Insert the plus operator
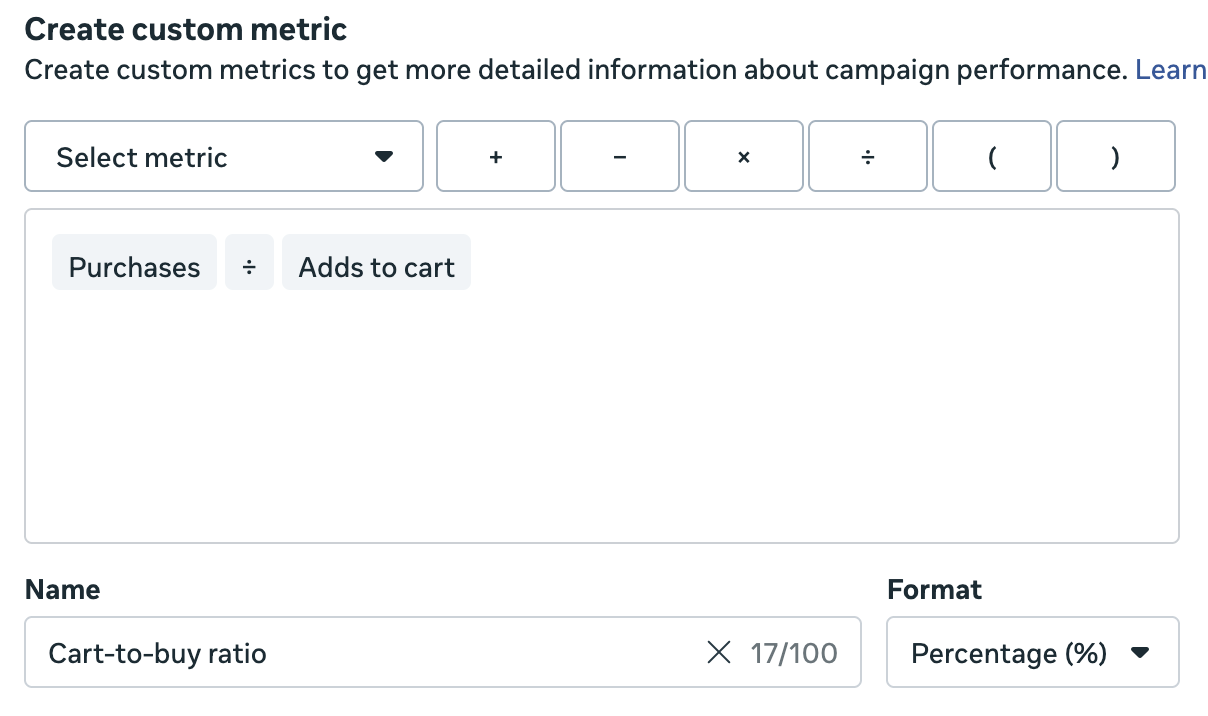This screenshot has width=1208, height=716. click(x=495, y=156)
